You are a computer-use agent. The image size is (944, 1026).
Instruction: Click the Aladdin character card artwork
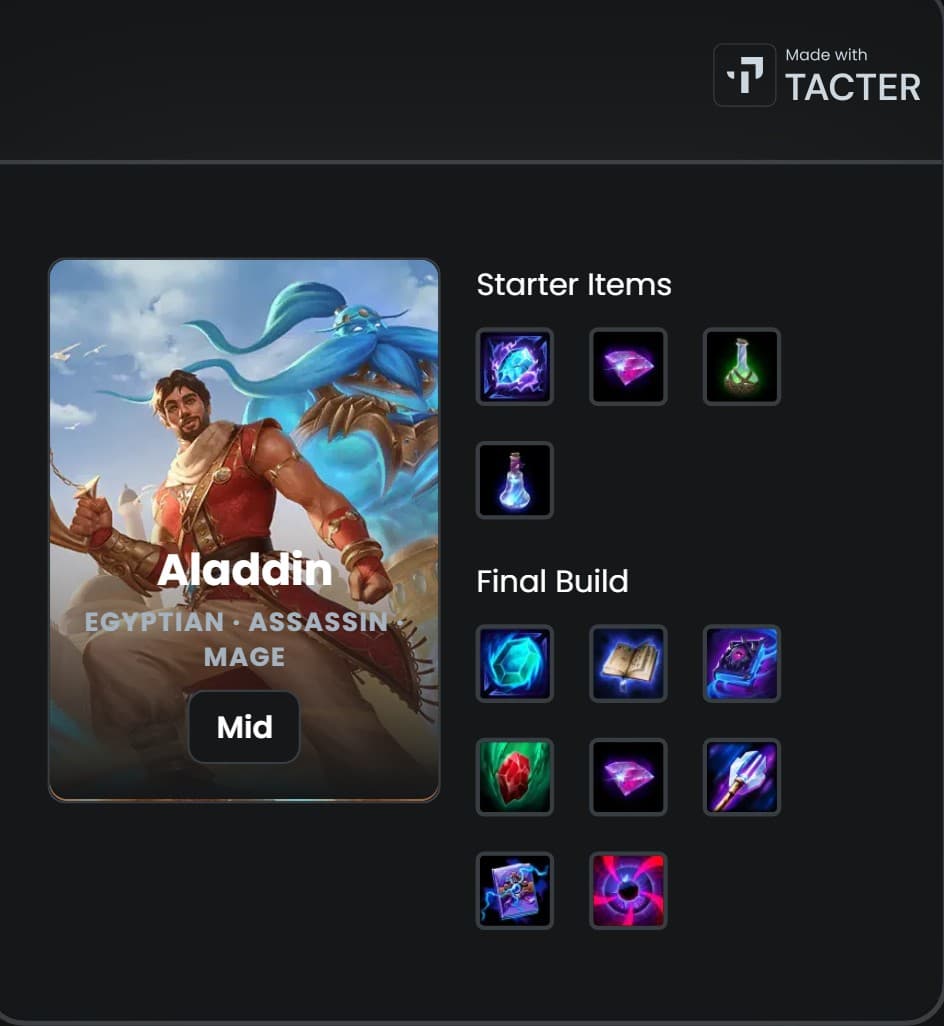(244, 530)
